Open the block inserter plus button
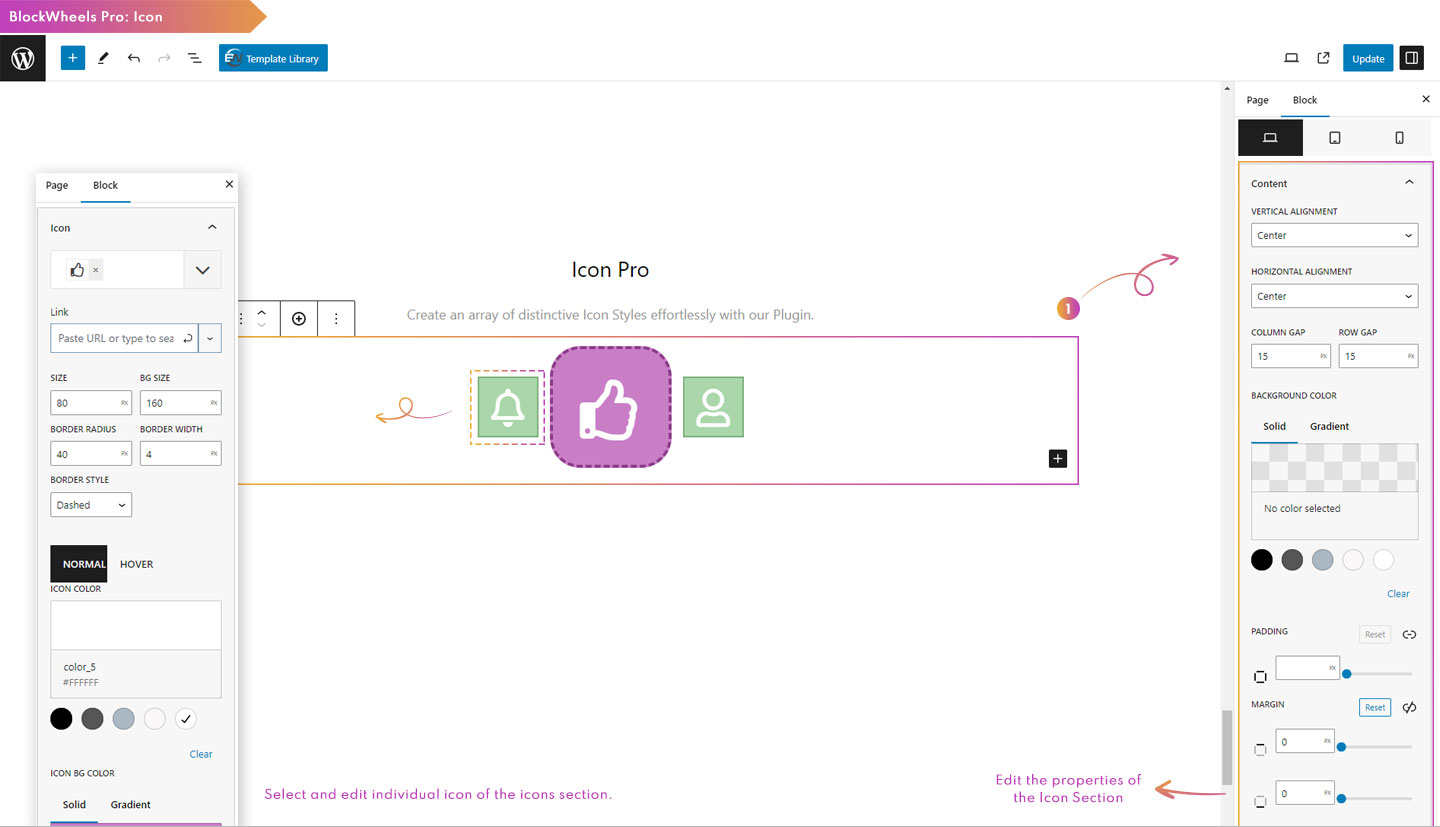 72,58
